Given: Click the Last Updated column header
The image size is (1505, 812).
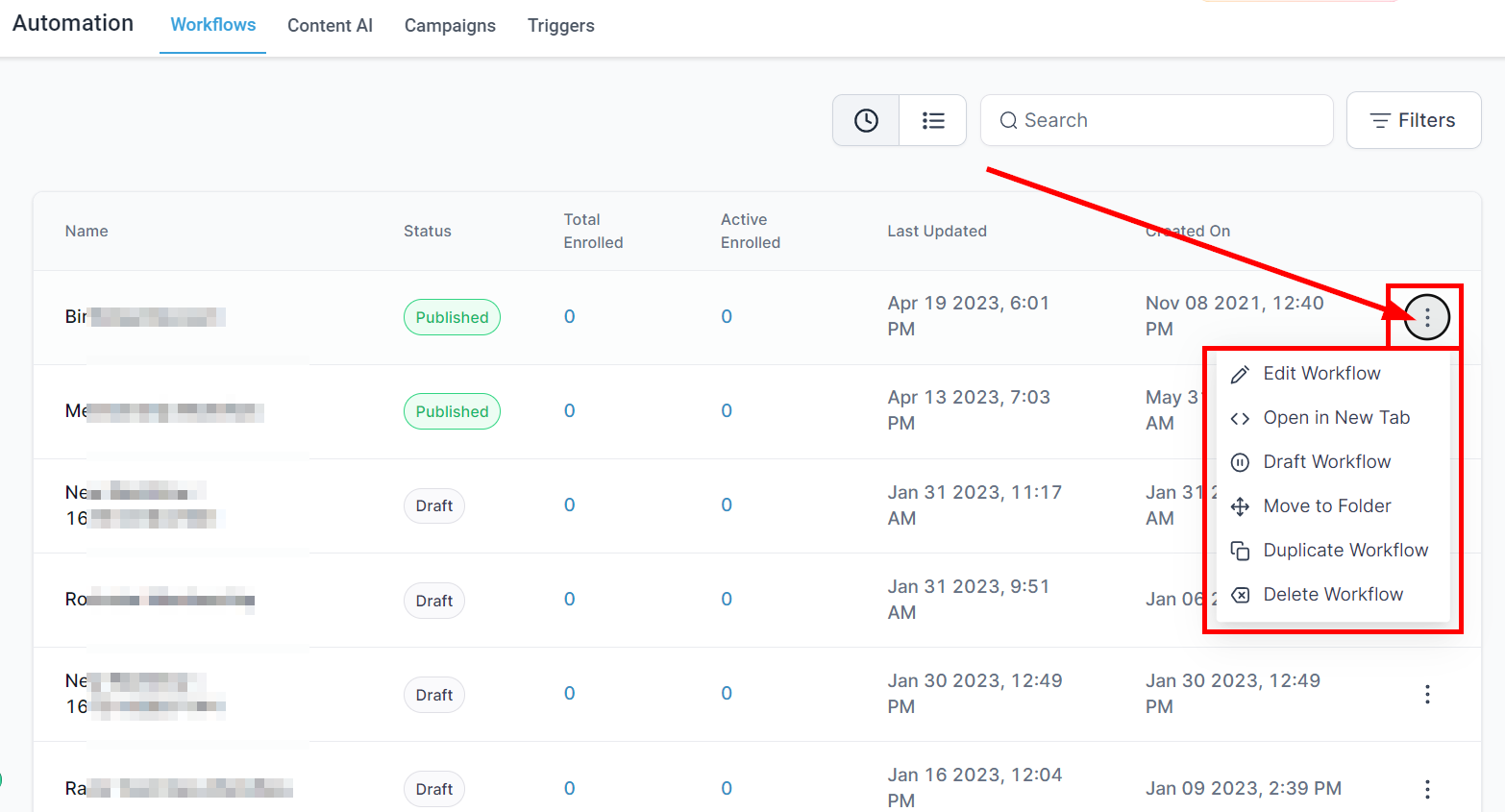Looking at the screenshot, I should [x=936, y=231].
